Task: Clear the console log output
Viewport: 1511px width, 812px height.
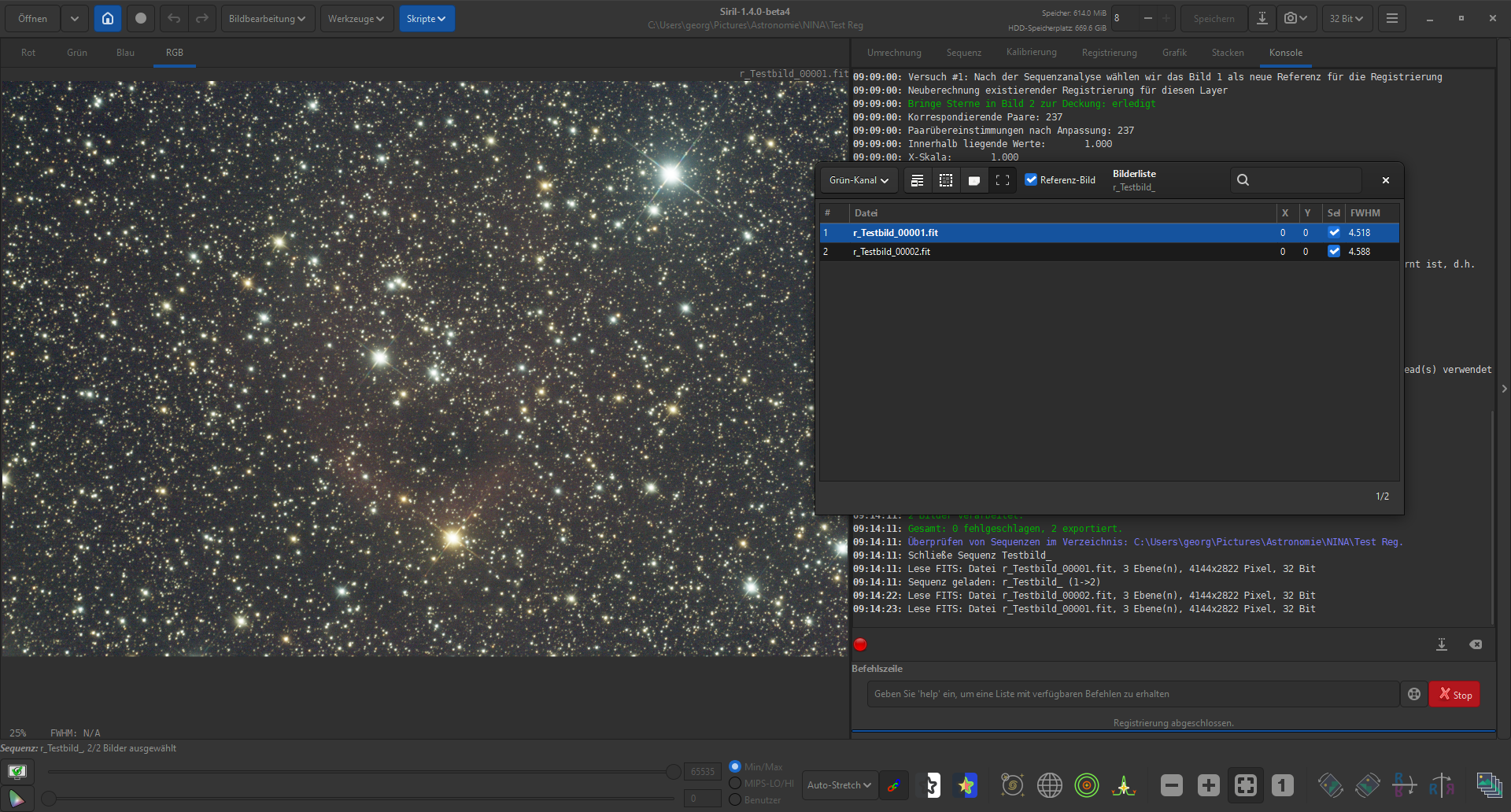Action: [1476, 644]
